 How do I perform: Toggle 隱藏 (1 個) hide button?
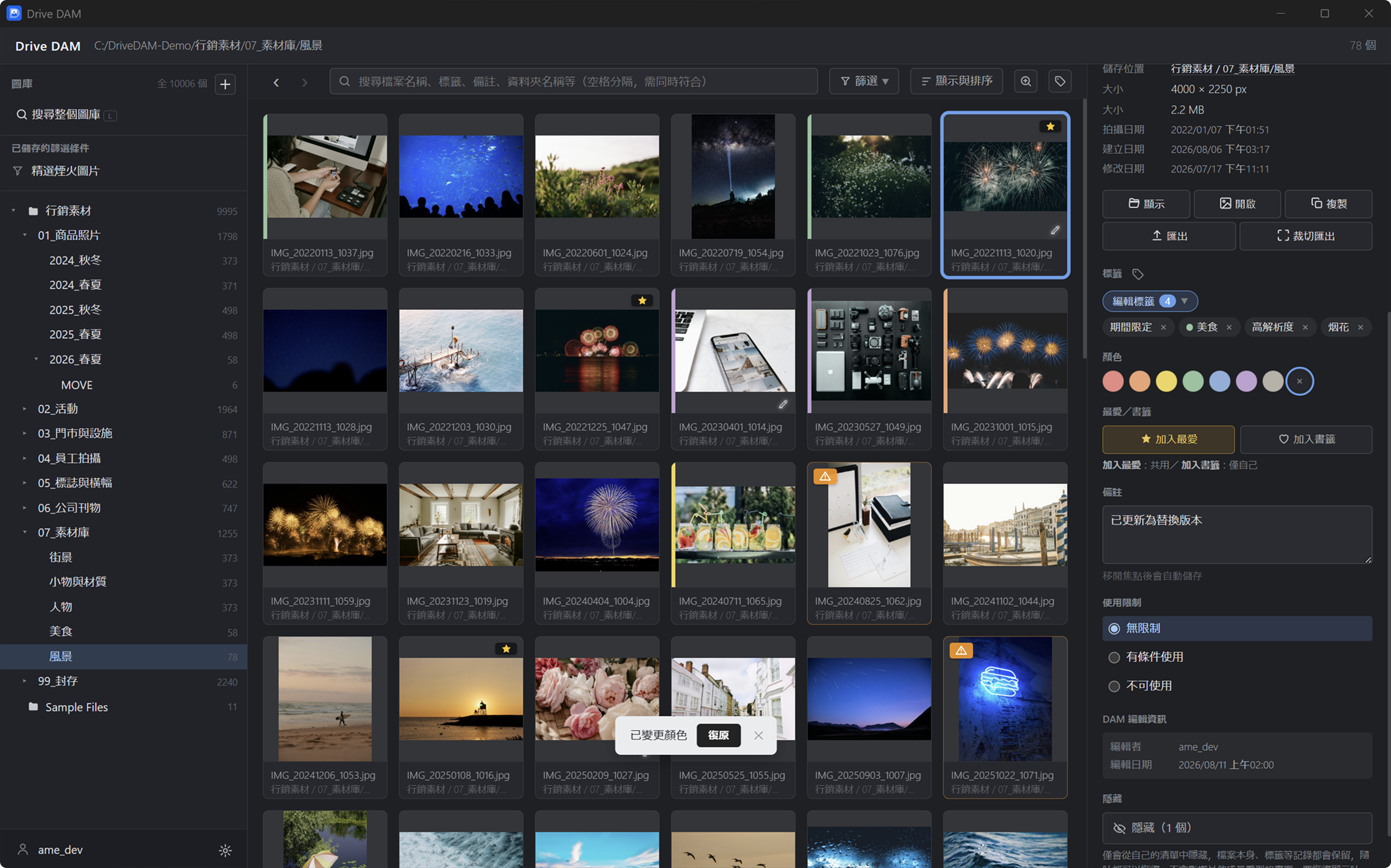click(1236, 828)
